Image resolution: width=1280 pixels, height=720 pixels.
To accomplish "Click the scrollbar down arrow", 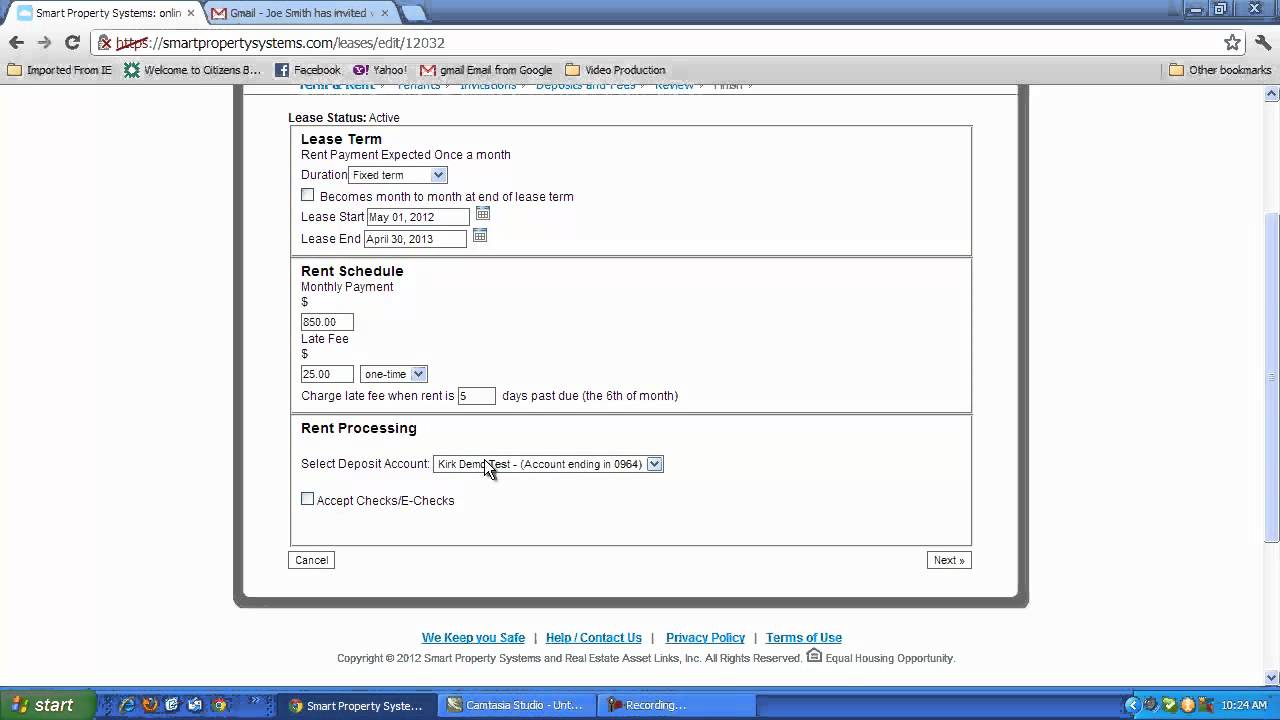I will tap(1272, 678).
